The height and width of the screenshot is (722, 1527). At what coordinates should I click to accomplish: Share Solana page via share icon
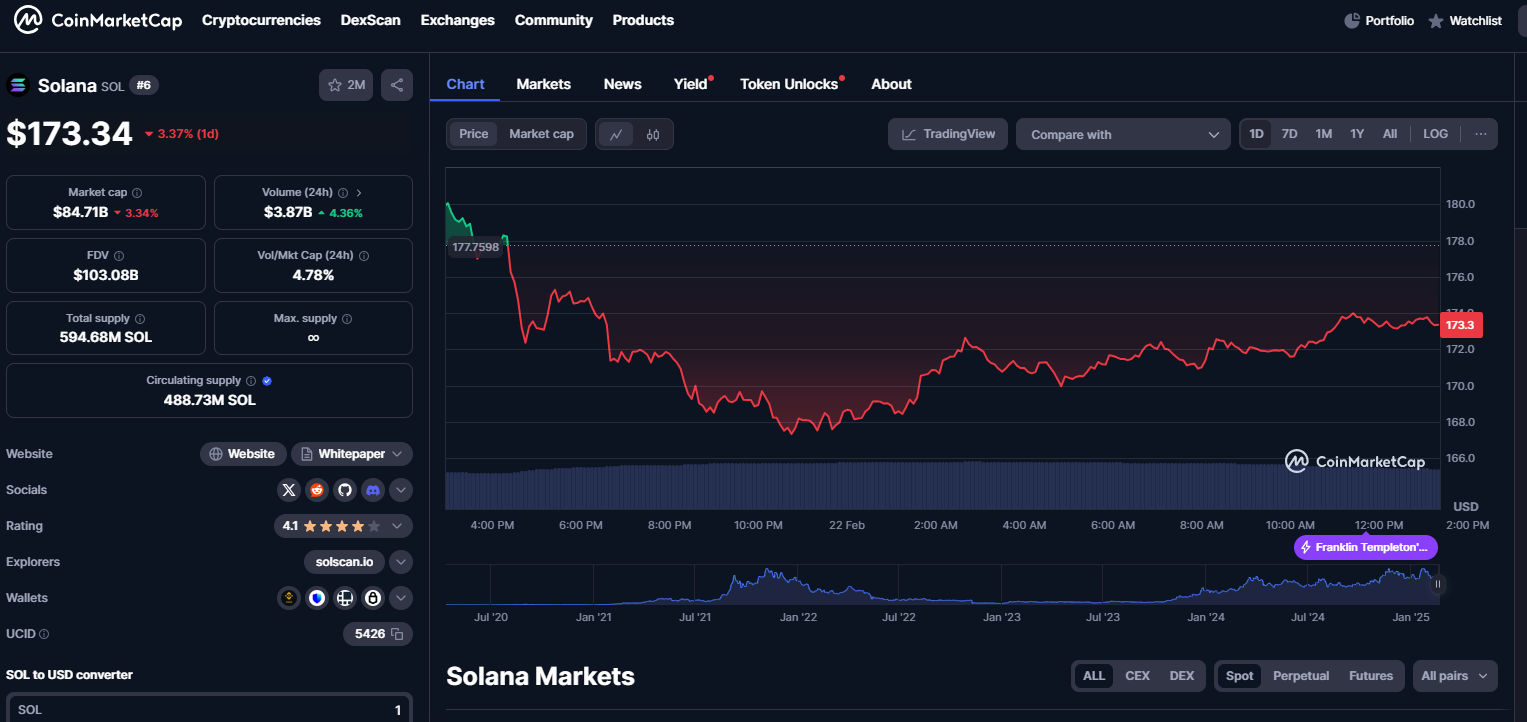pyautogui.click(x=397, y=85)
